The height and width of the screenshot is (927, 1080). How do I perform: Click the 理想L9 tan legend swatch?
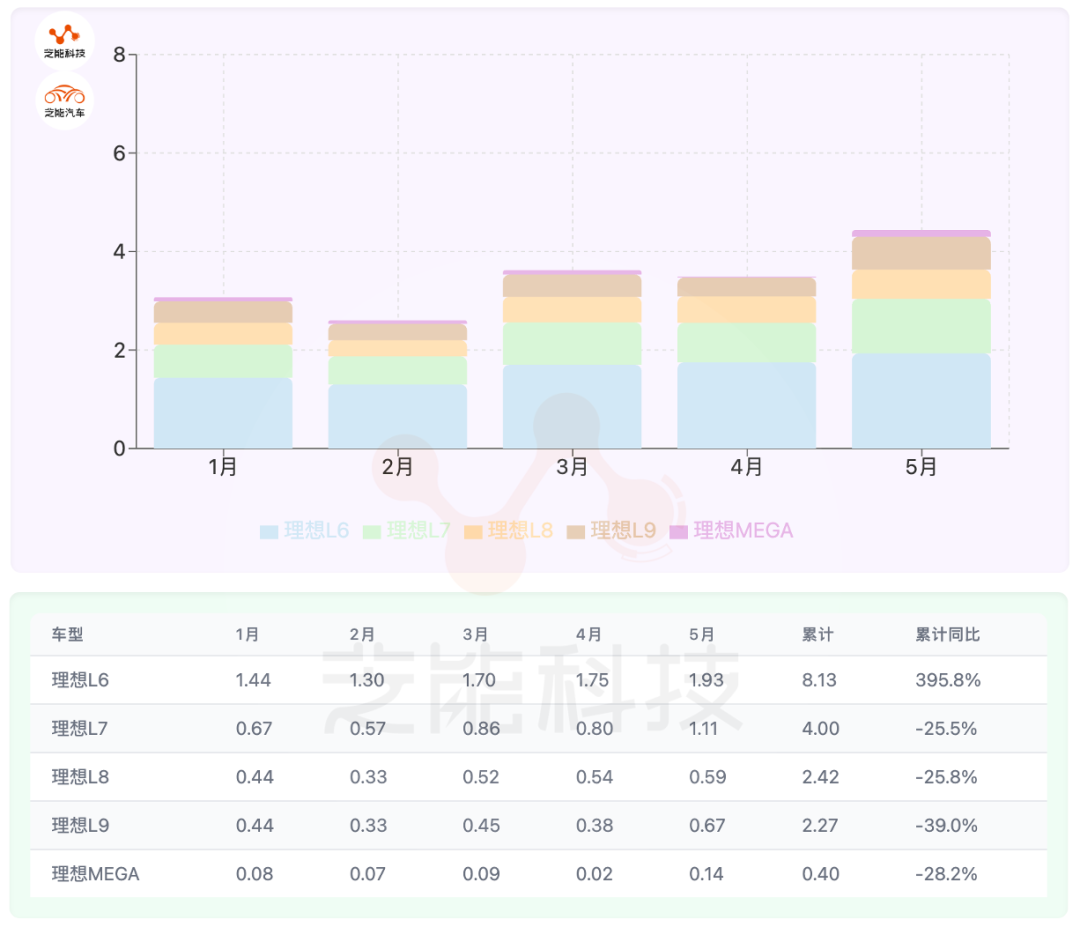pos(576,532)
